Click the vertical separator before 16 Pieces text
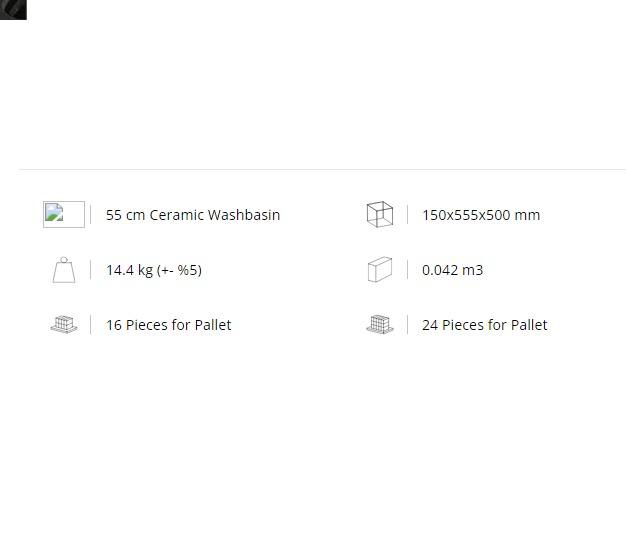 coord(91,324)
